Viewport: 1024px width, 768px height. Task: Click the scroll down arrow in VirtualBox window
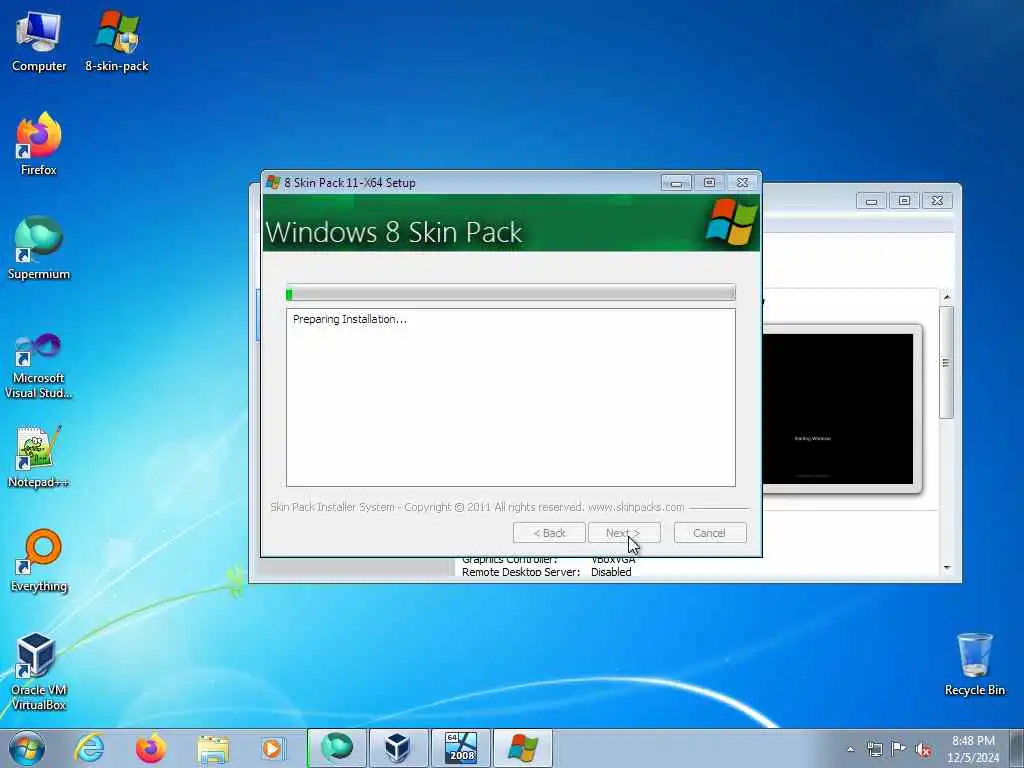click(947, 567)
